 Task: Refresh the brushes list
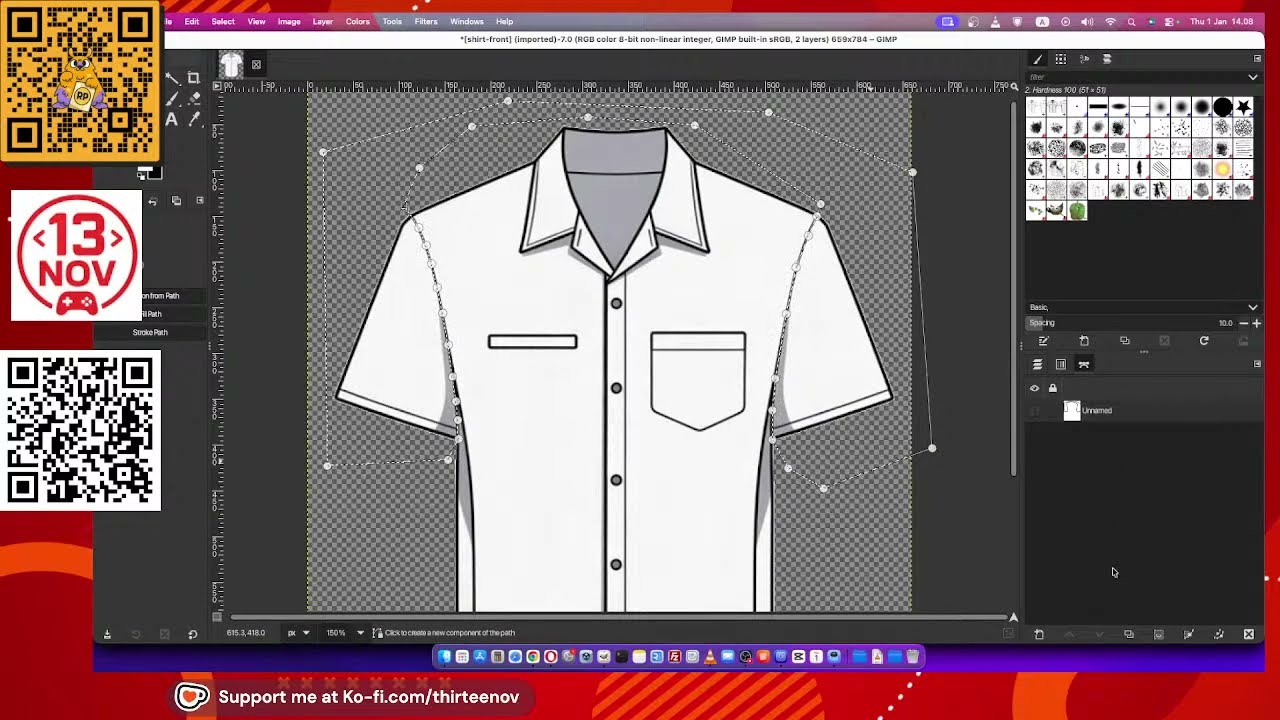[1204, 341]
